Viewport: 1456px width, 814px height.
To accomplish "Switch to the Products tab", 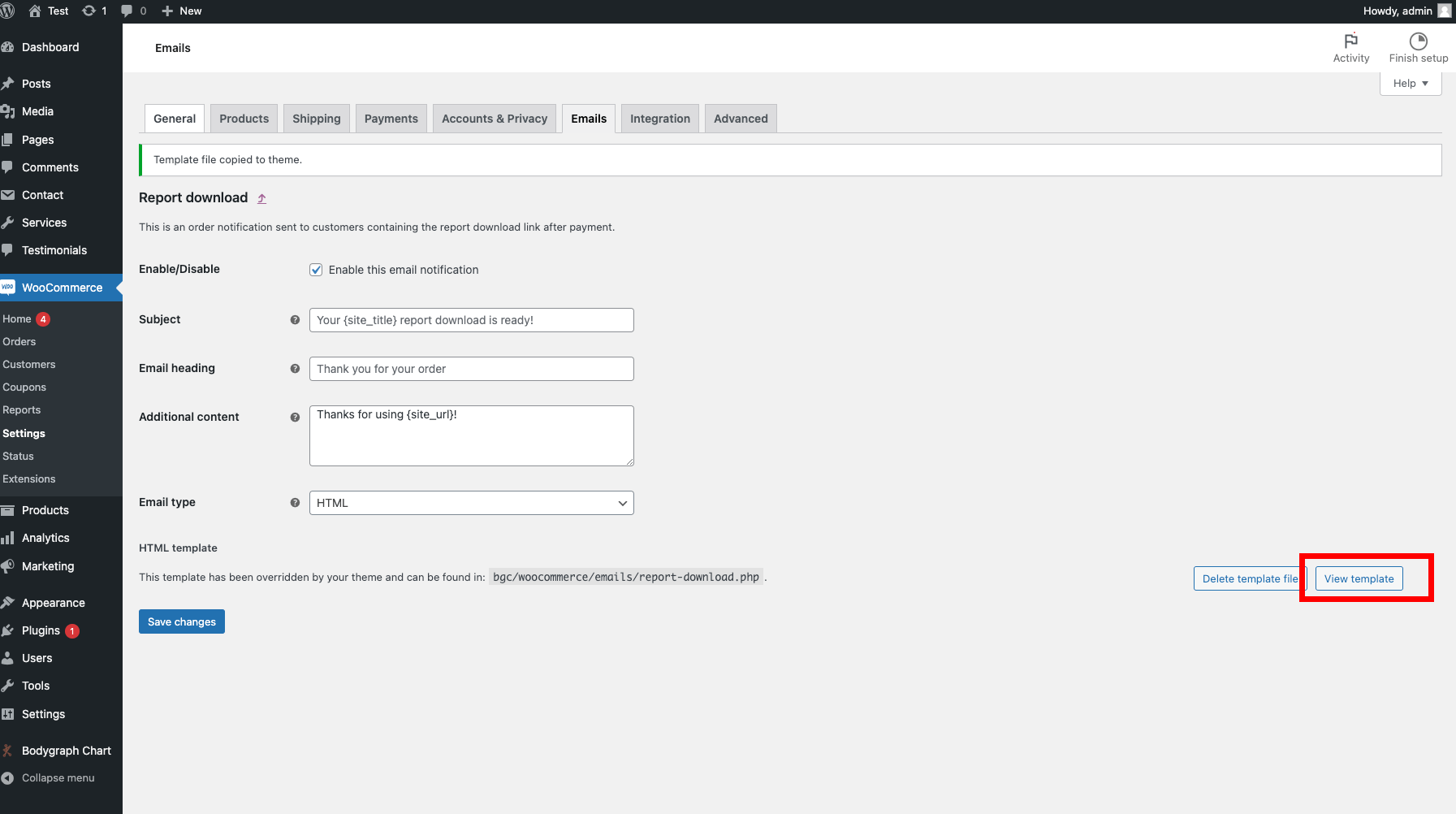I will coord(244,119).
